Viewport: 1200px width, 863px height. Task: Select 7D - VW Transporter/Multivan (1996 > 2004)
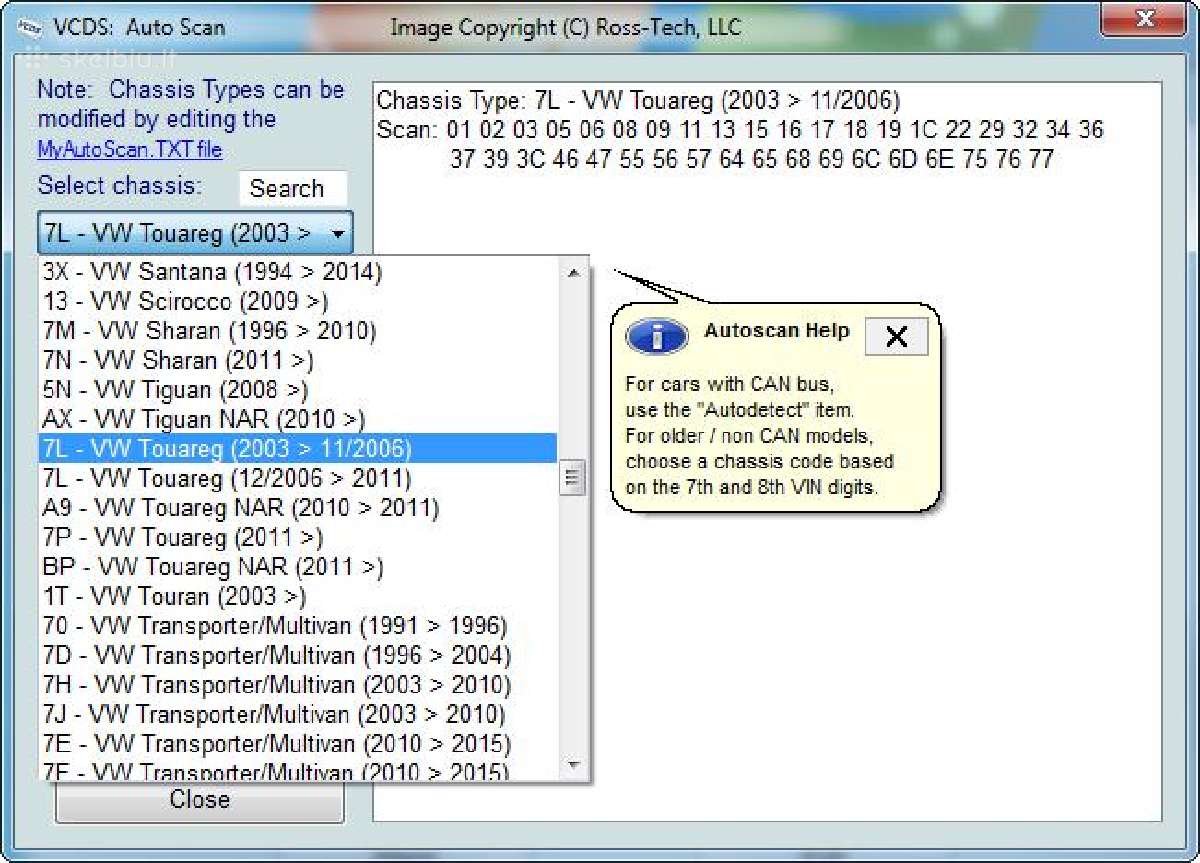point(298,656)
